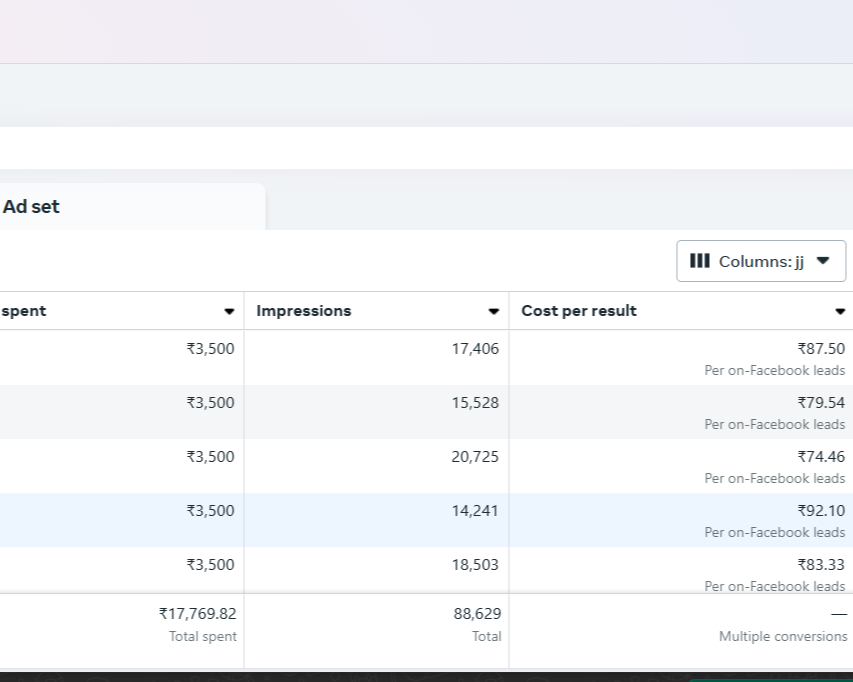
Task: Click the Total spent label
Action: pos(202,636)
